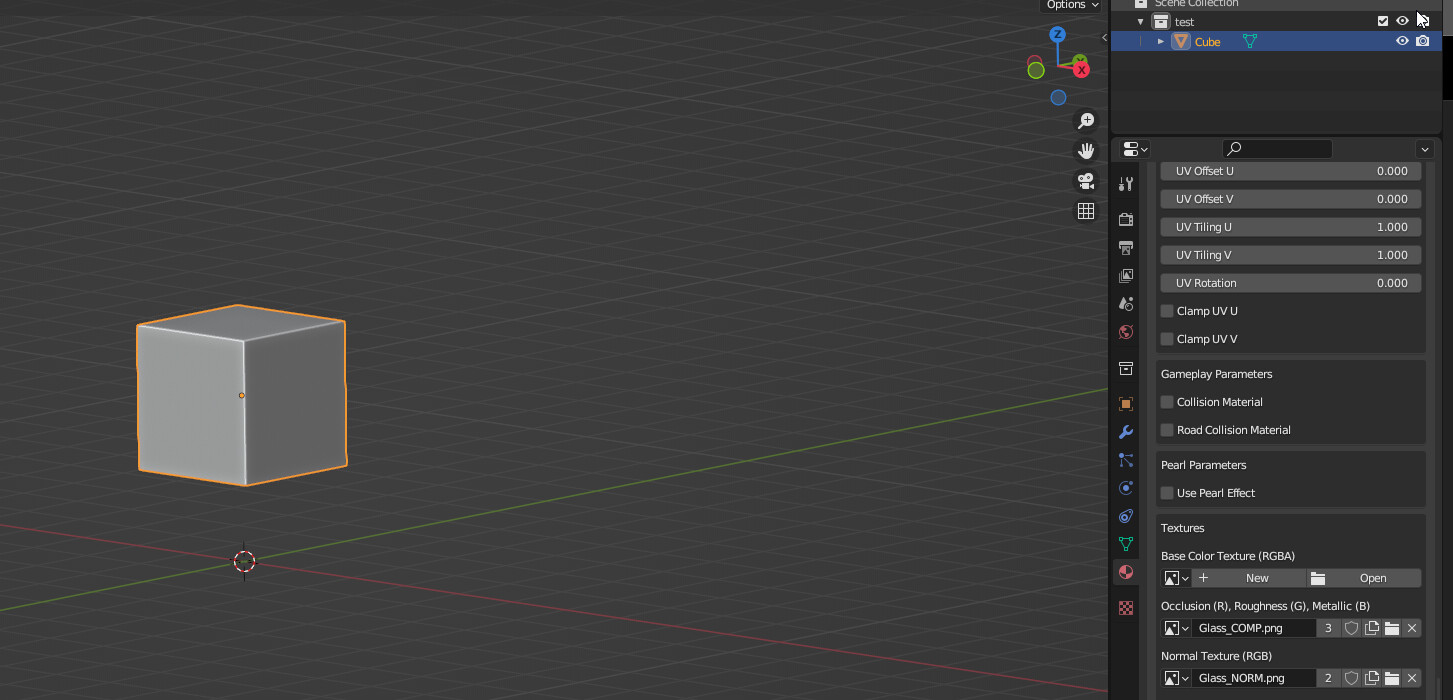This screenshot has height=700, width=1453.
Task: Collapse the test collection tree
Action: [x=1140, y=21]
